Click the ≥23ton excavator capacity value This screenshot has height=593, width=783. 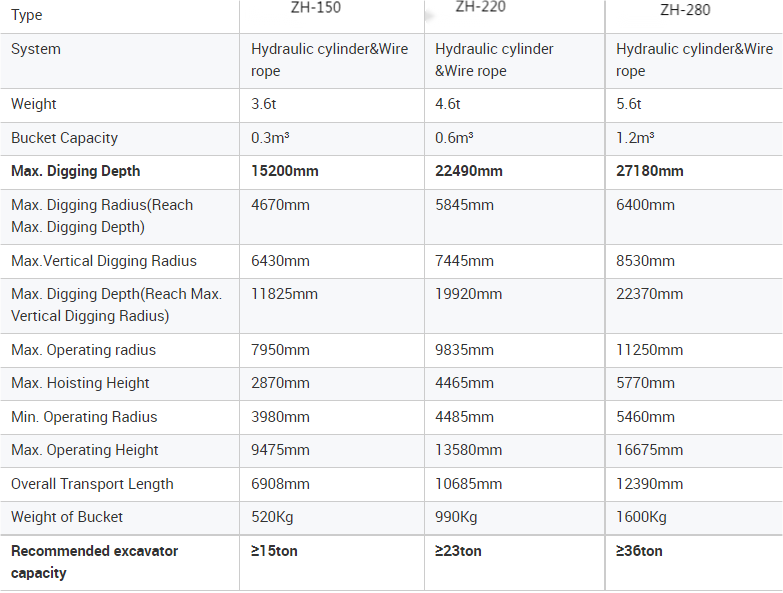tap(458, 551)
